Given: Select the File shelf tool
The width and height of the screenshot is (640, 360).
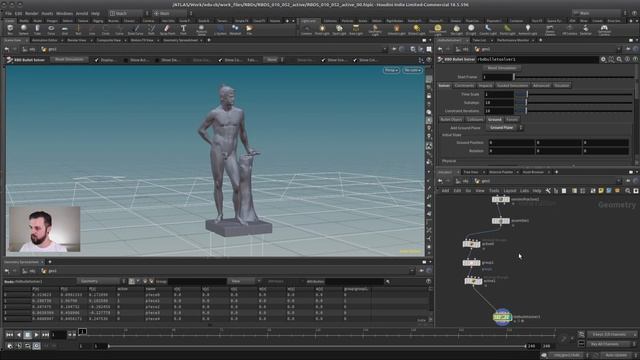Looking at the screenshot, I should 249,29.
